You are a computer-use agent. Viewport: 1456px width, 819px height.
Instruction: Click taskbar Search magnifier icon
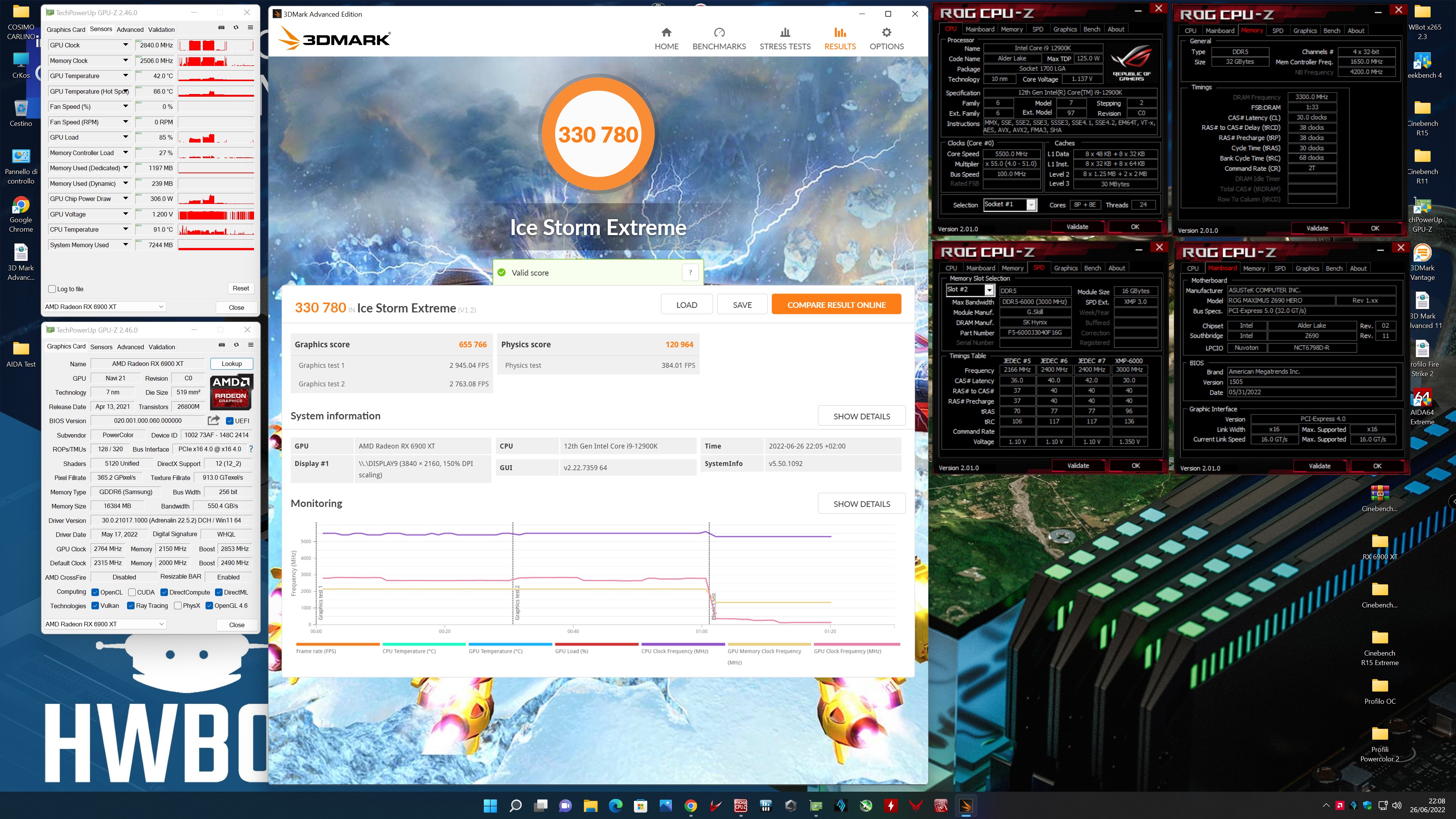tap(515, 805)
